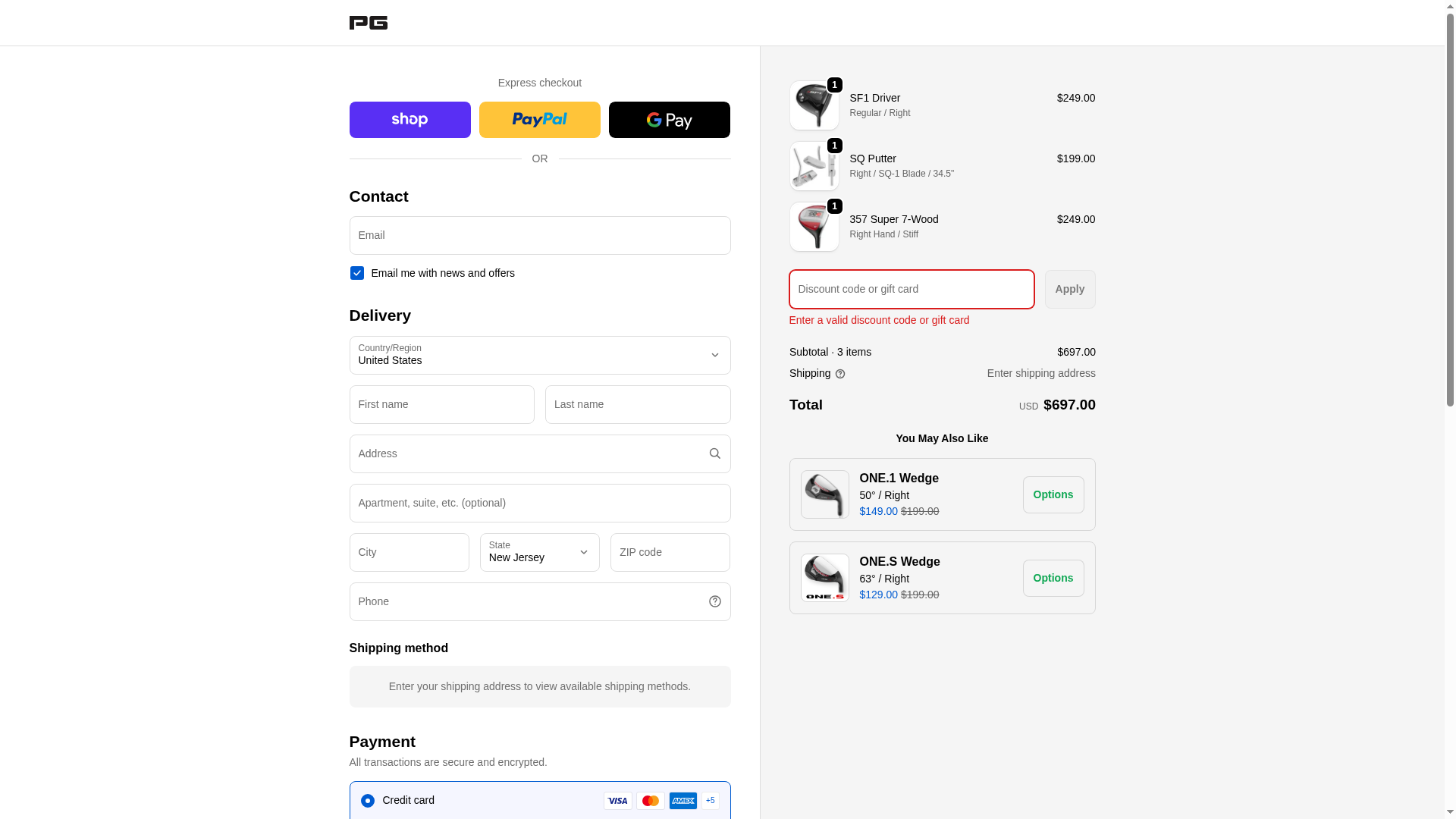This screenshot has height=819, width=1456.
Task: Click Options for the ONE.1 Wedge
Action: 1053,494
